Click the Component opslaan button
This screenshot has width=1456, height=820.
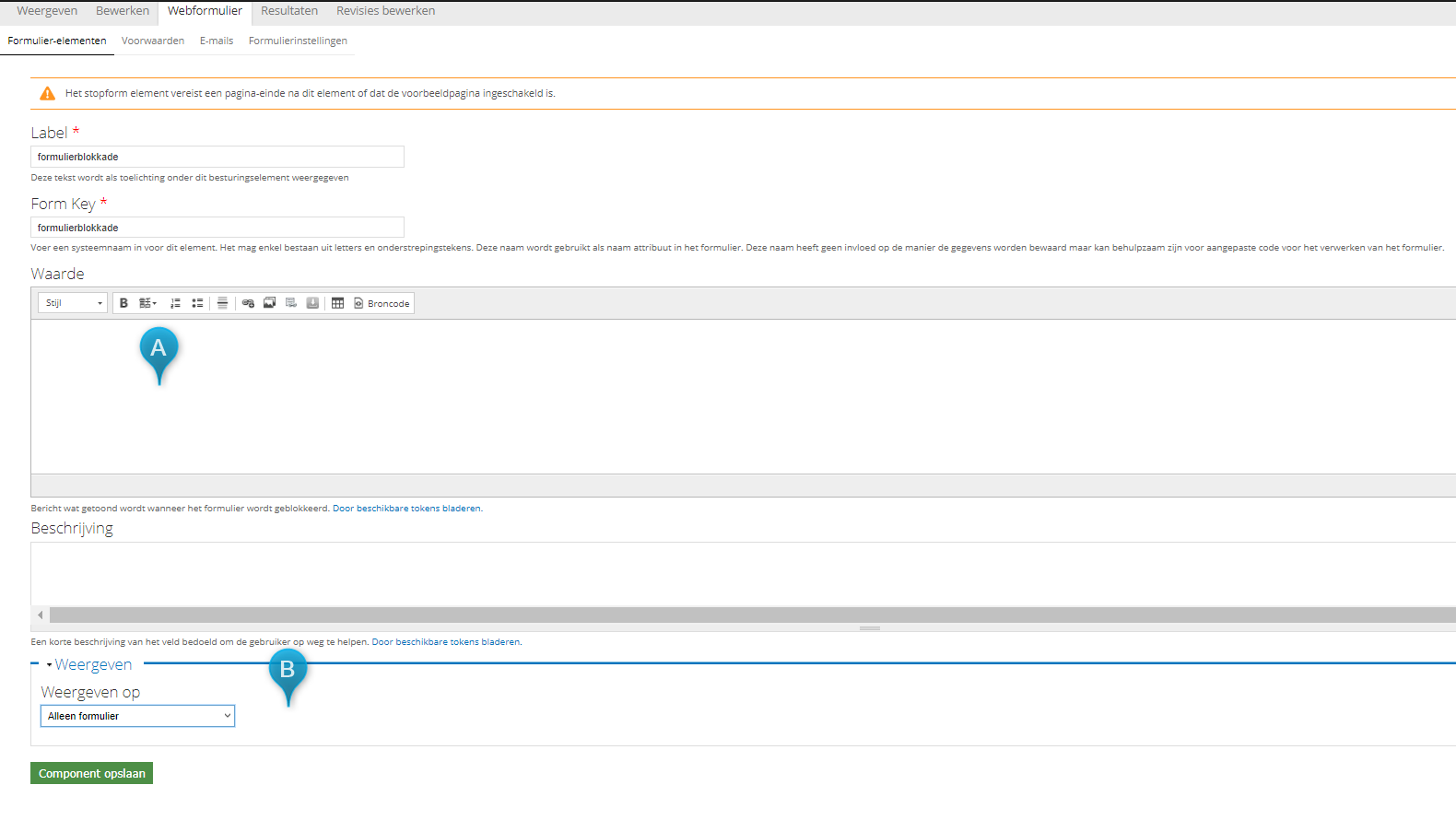[x=91, y=773]
